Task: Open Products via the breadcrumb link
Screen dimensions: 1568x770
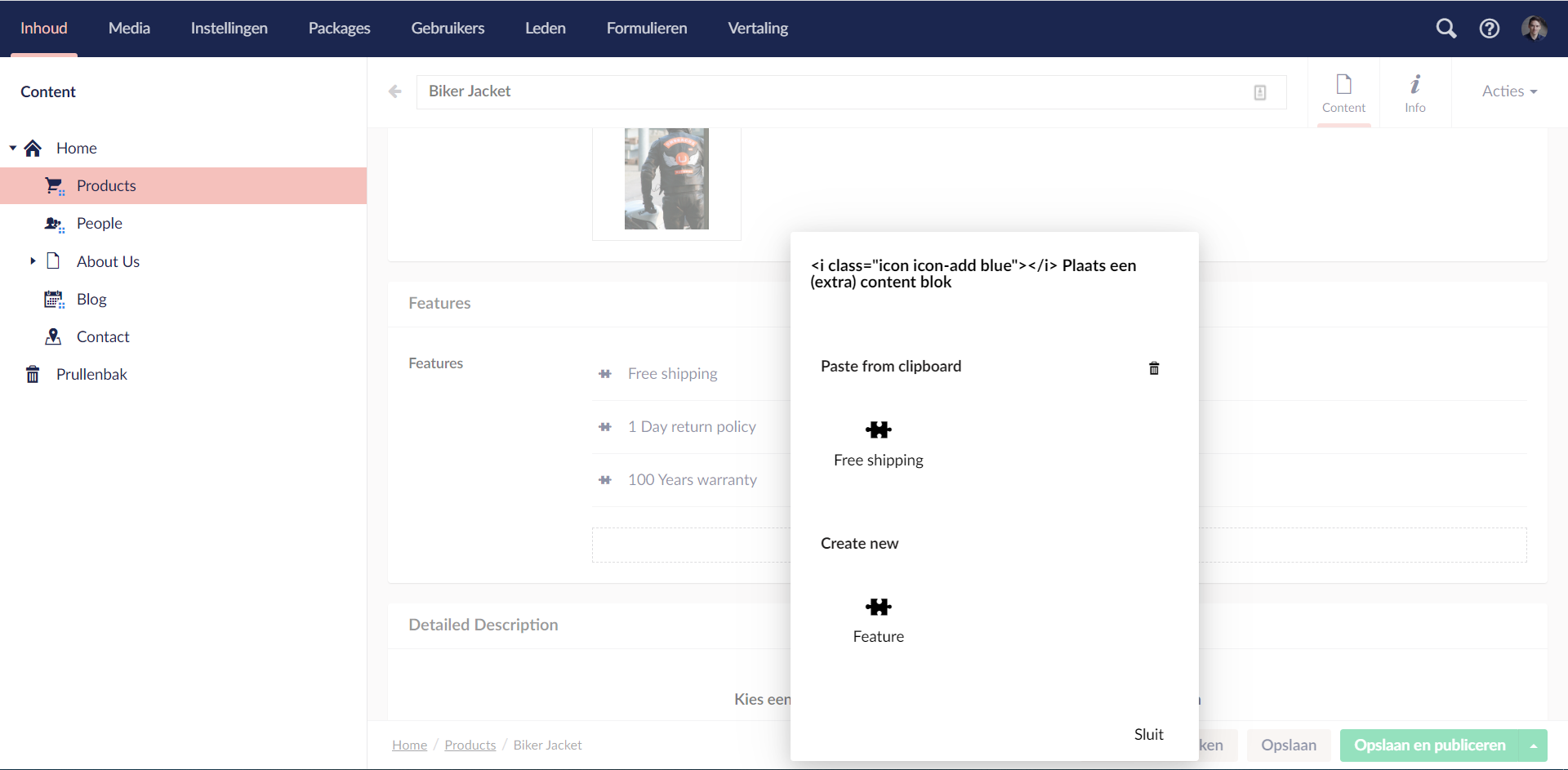Action: (470, 745)
